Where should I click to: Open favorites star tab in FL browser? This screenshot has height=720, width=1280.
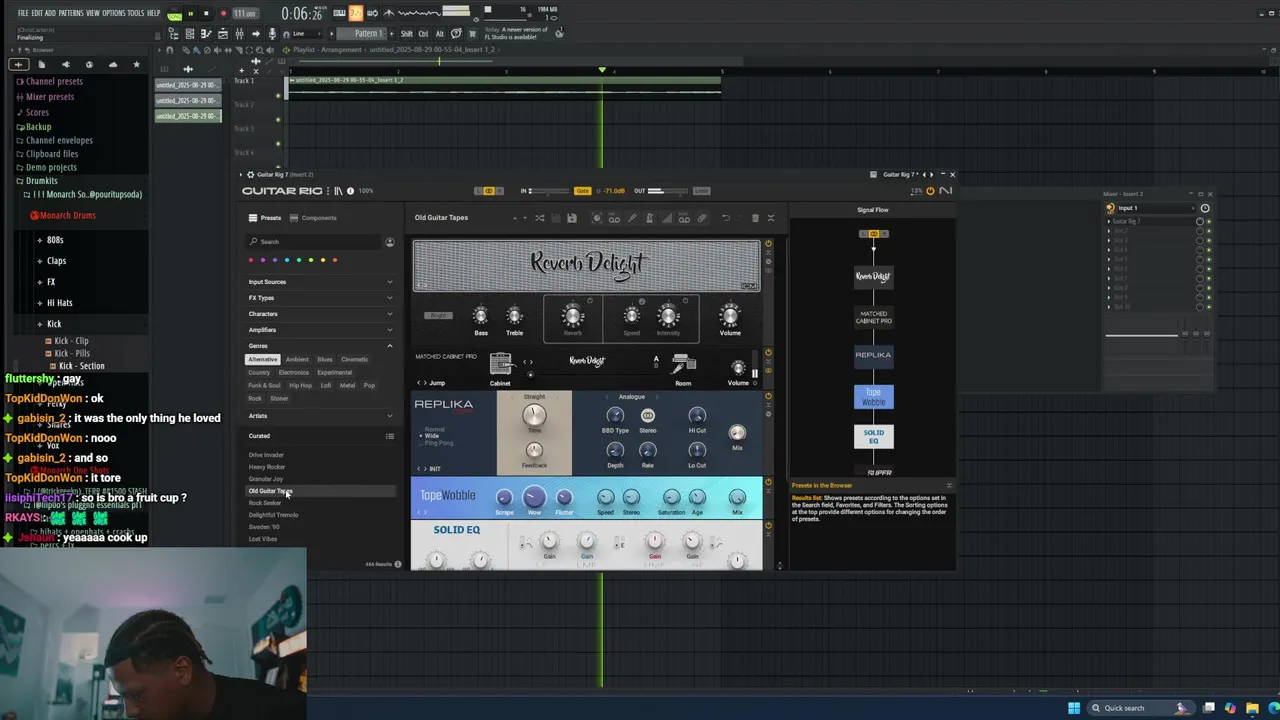coord(136,65)
